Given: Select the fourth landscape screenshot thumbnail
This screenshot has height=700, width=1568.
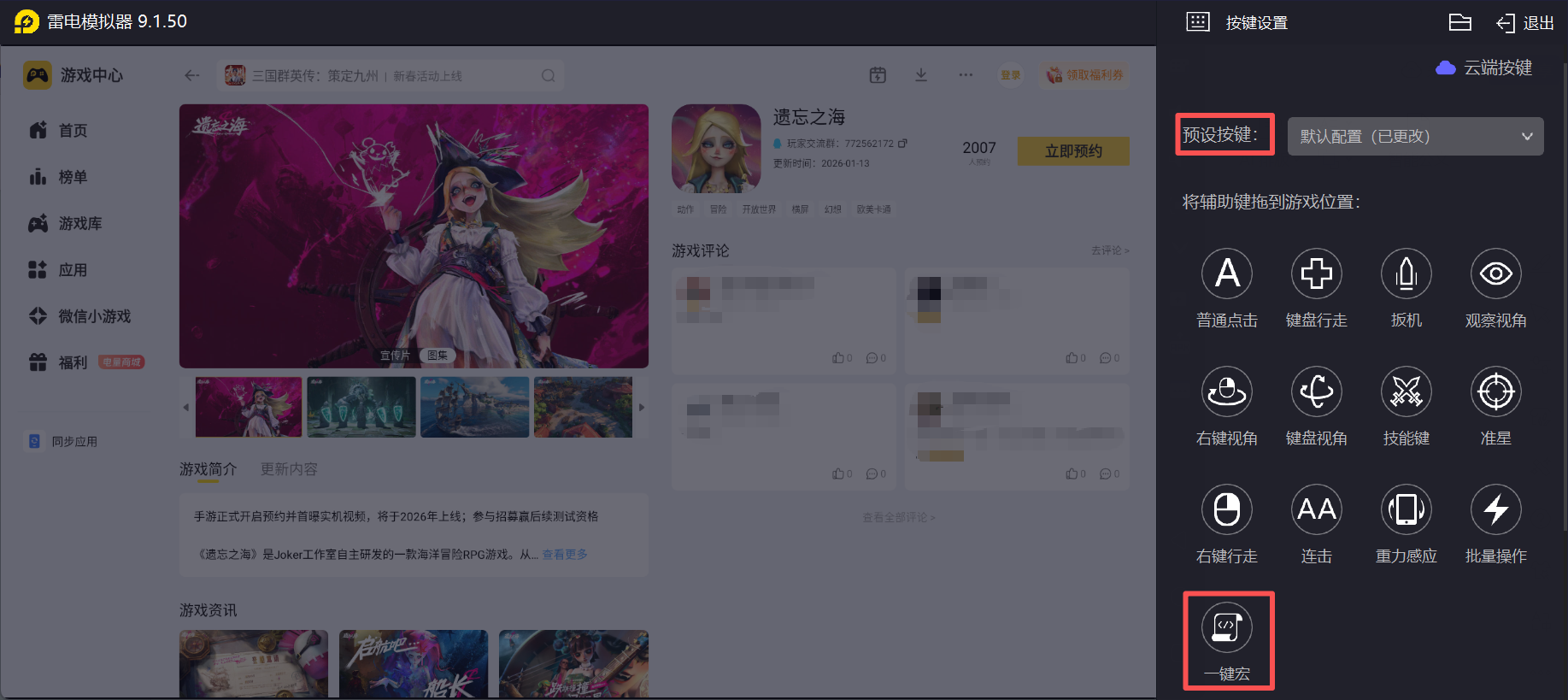Looking at the screenshot, I should point(583,407).
